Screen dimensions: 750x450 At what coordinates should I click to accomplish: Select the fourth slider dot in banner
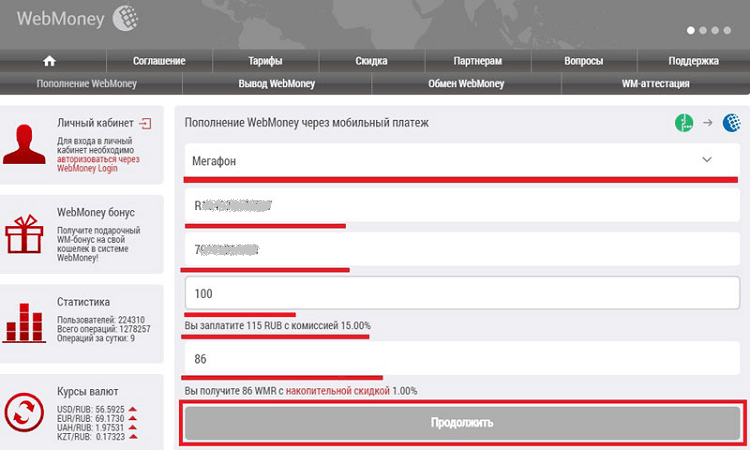pos(728,30)
